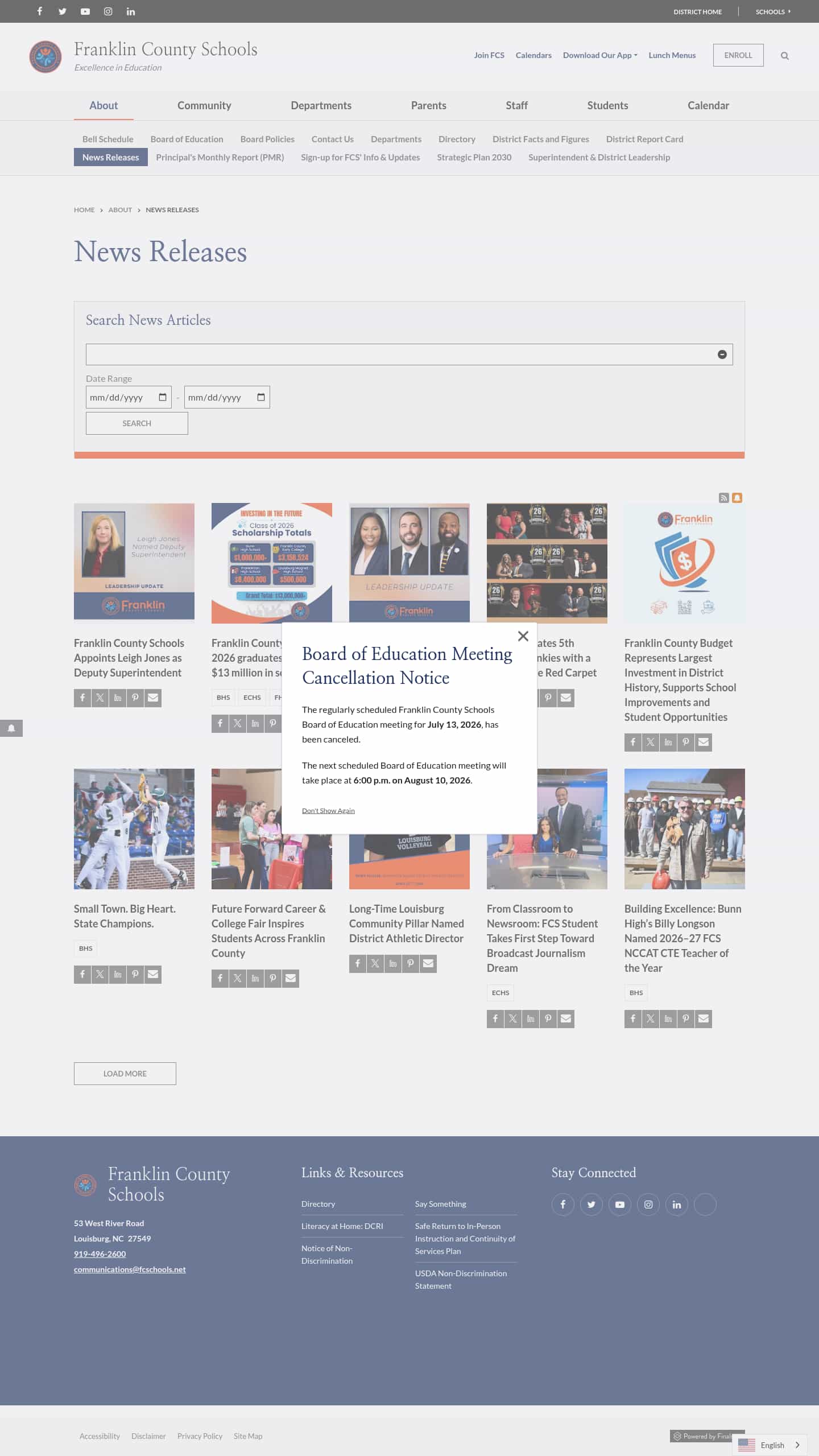Share Leigh Jones article on X
Viewport: 819px width, 1456px height.
click(x=100, y=698)
